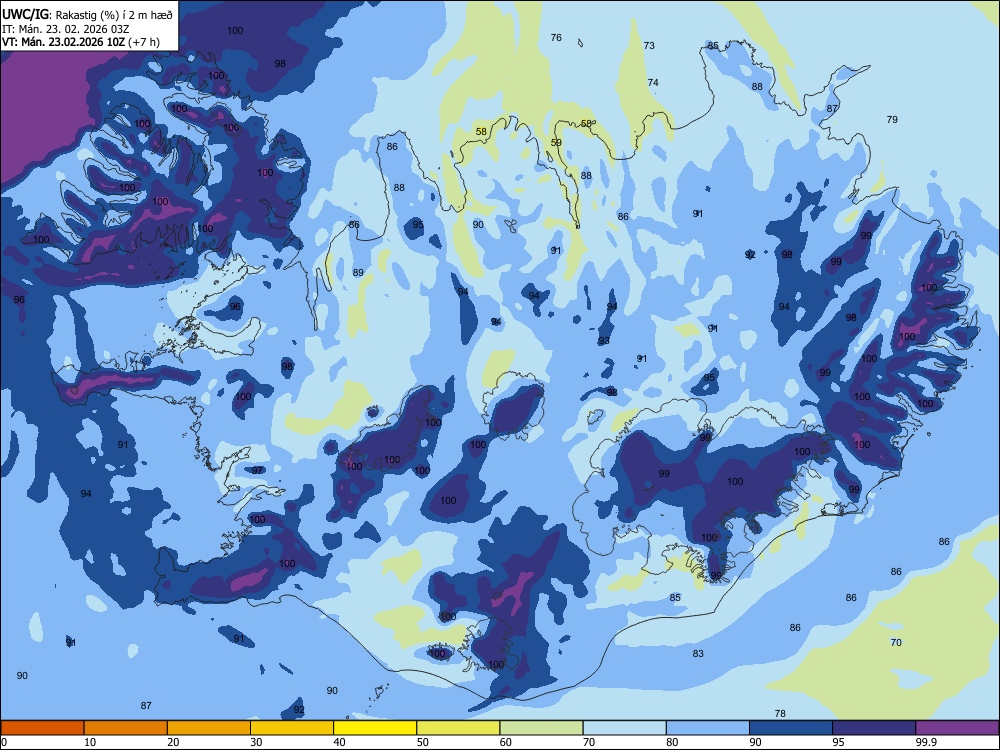The width and height of the screenshot is (1000, 750).
Task: Click the map humidity value '97'
Action: click(257, 470)
